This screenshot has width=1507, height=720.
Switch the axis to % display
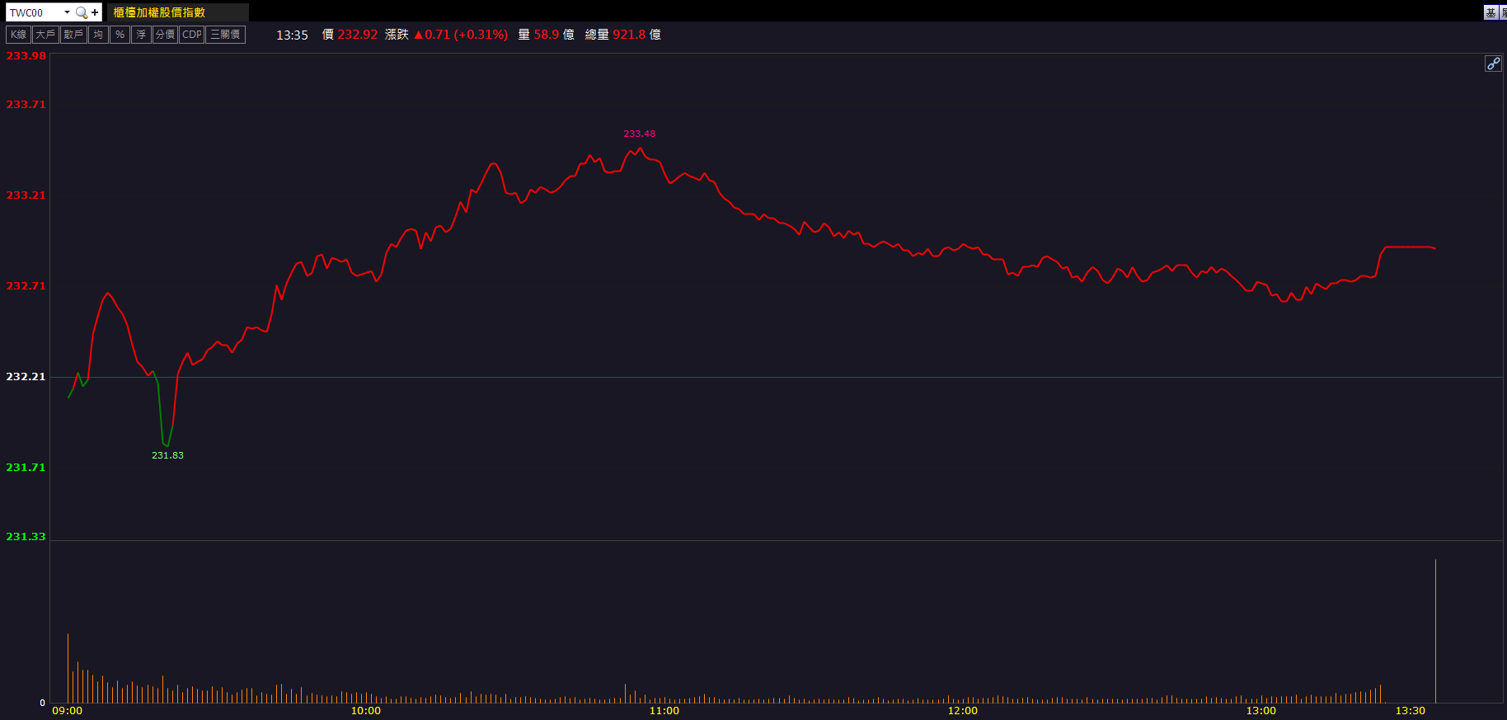(119, 35)
